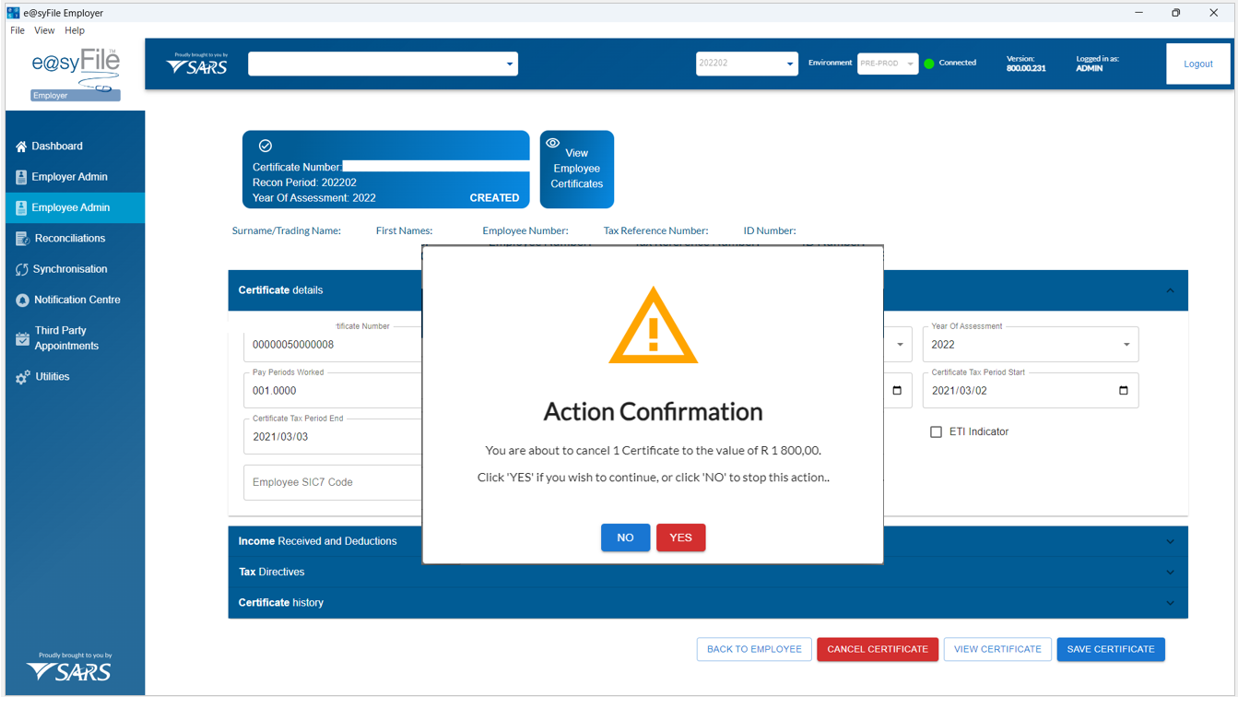Open the Year Of Assessment dropdown
Viewport: 1241px width, 702px height.
[x=1126, y=345]
